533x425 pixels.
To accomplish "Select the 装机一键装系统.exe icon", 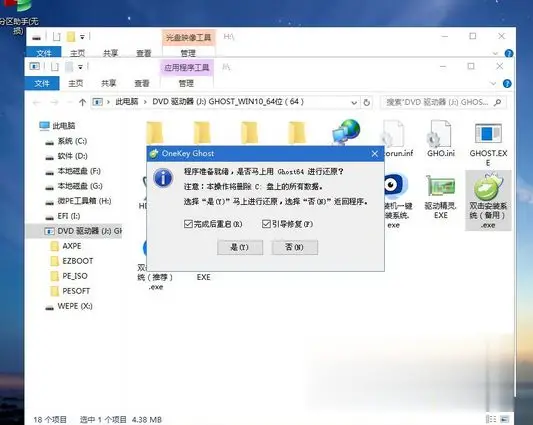I will click(x=396, y=201).
